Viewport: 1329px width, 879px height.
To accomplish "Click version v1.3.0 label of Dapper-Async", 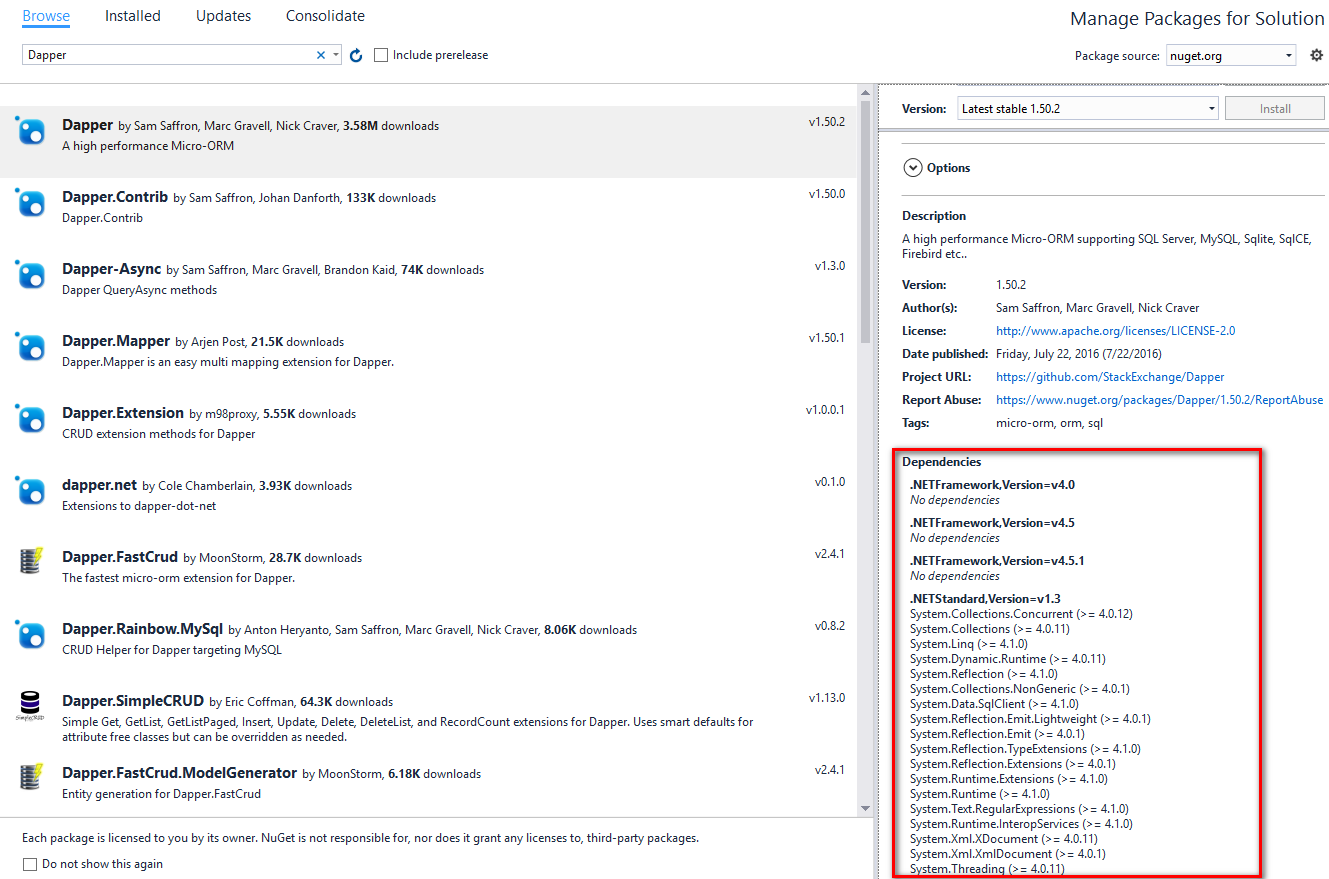I will (829, 266).
